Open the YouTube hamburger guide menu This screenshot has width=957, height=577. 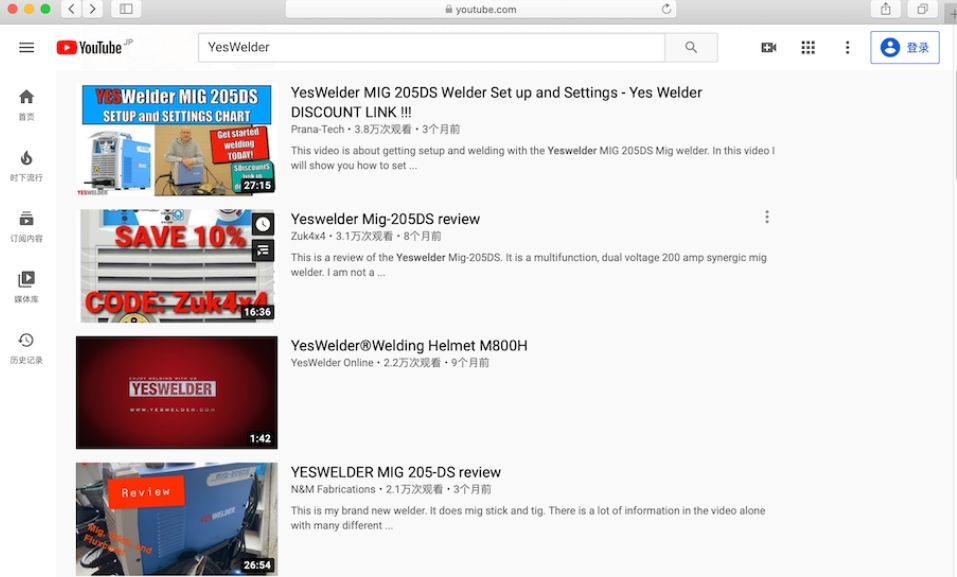[26, 47]
